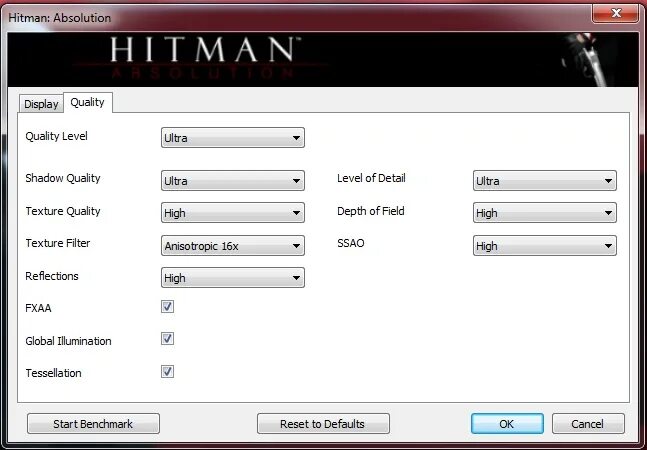
Task: Click the Hitman: Absolution window title
Action: point(60,18)
